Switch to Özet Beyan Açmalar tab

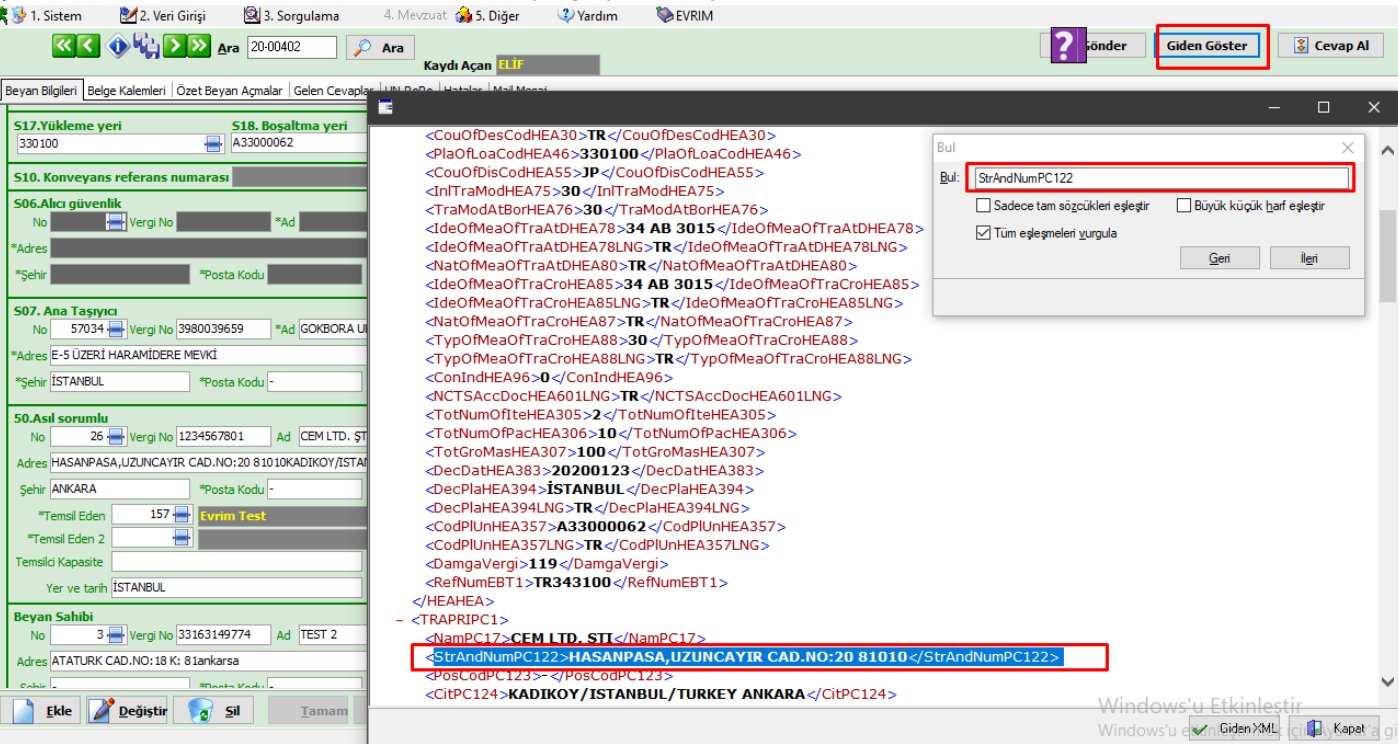230,91
